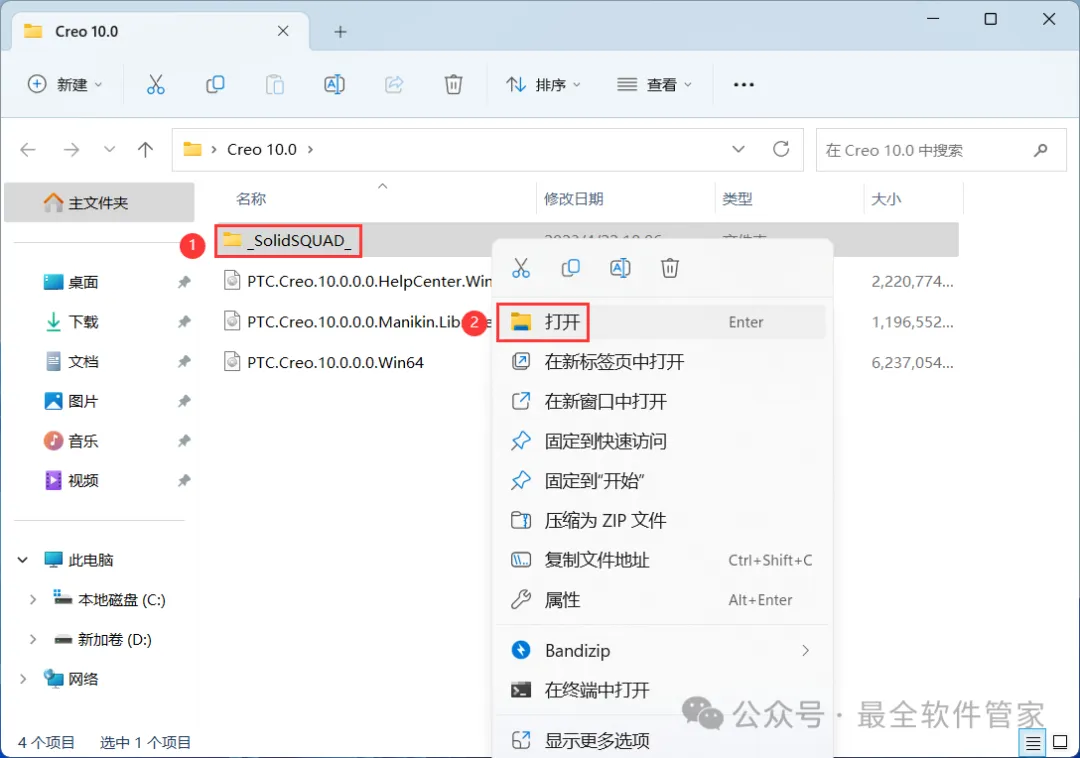This screenshot has width=1080, height=758.
Task: Click the Paste icon in the toolbar
Action: pos(275,85)
